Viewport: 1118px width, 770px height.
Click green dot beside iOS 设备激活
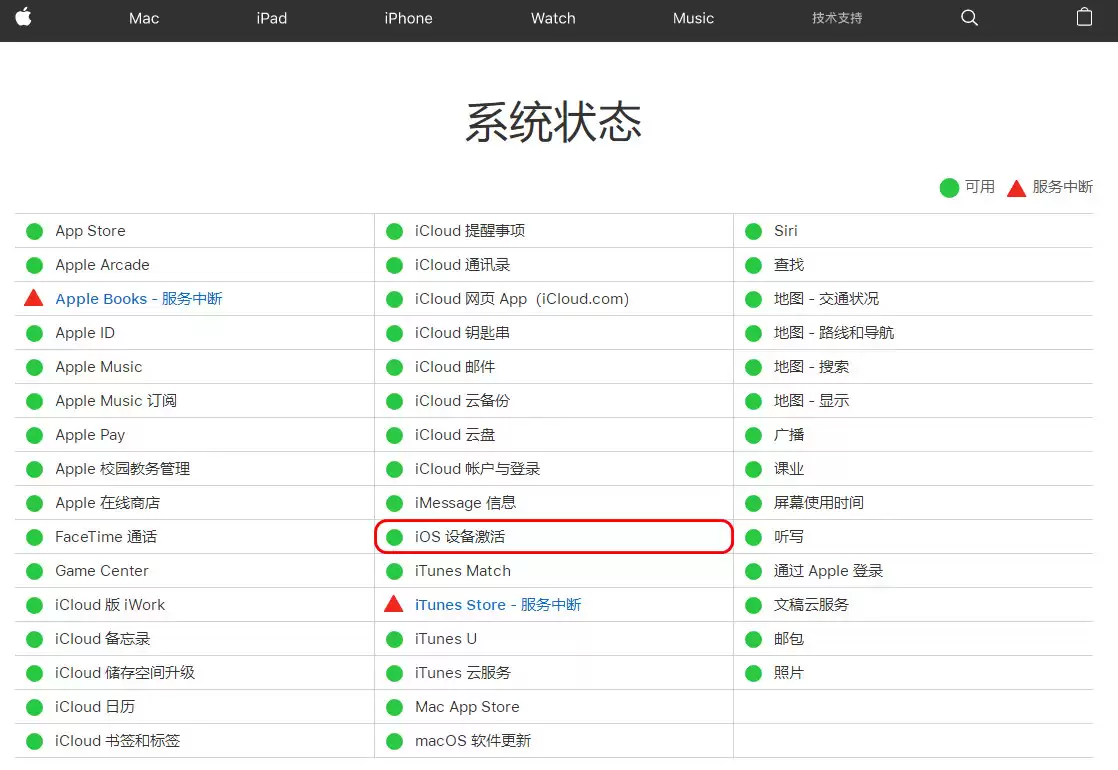[x=394, y=537]
